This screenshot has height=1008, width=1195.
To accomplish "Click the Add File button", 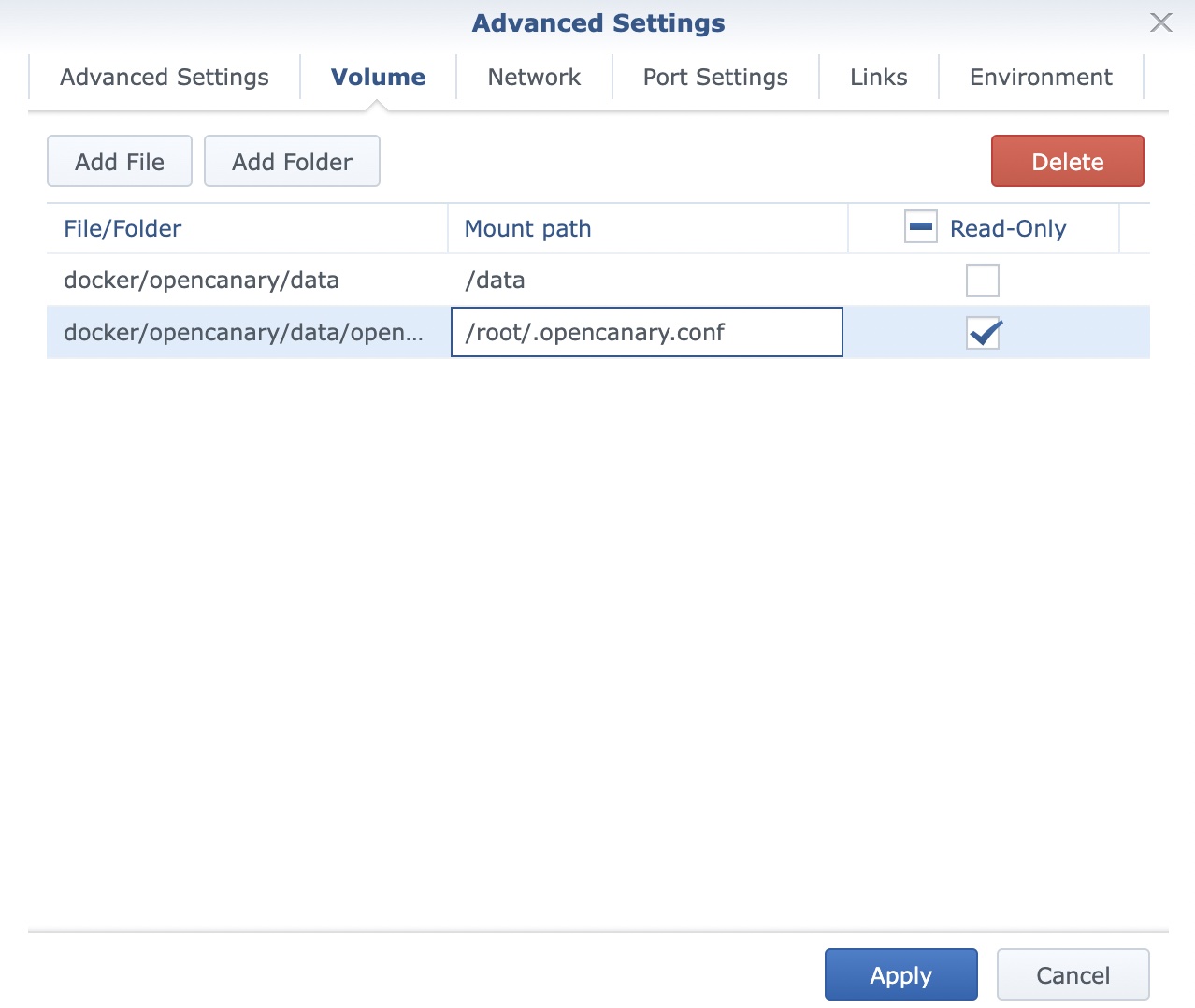I will [x=120, y=162].
